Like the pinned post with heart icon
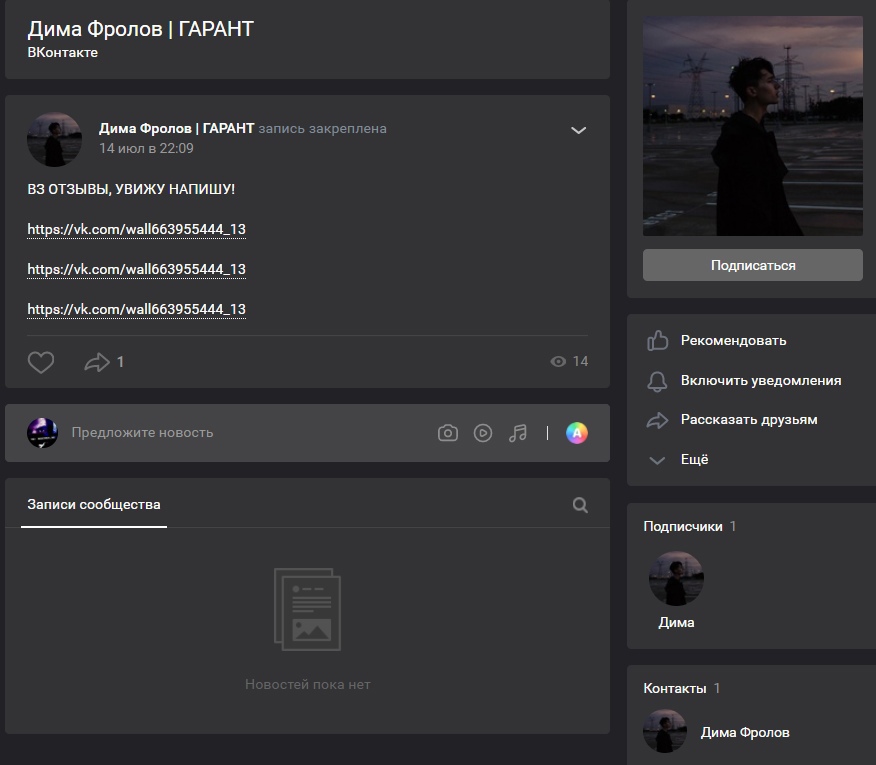This screenshot has height=765, width=876. coord(41,362)
